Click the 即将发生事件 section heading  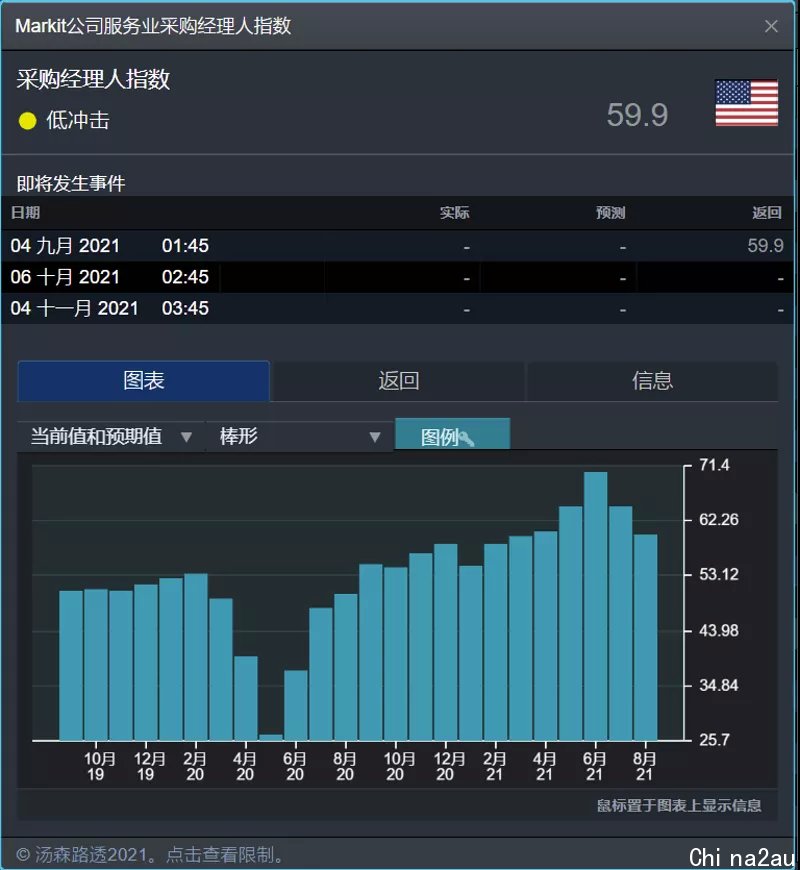tap(71, 183)
